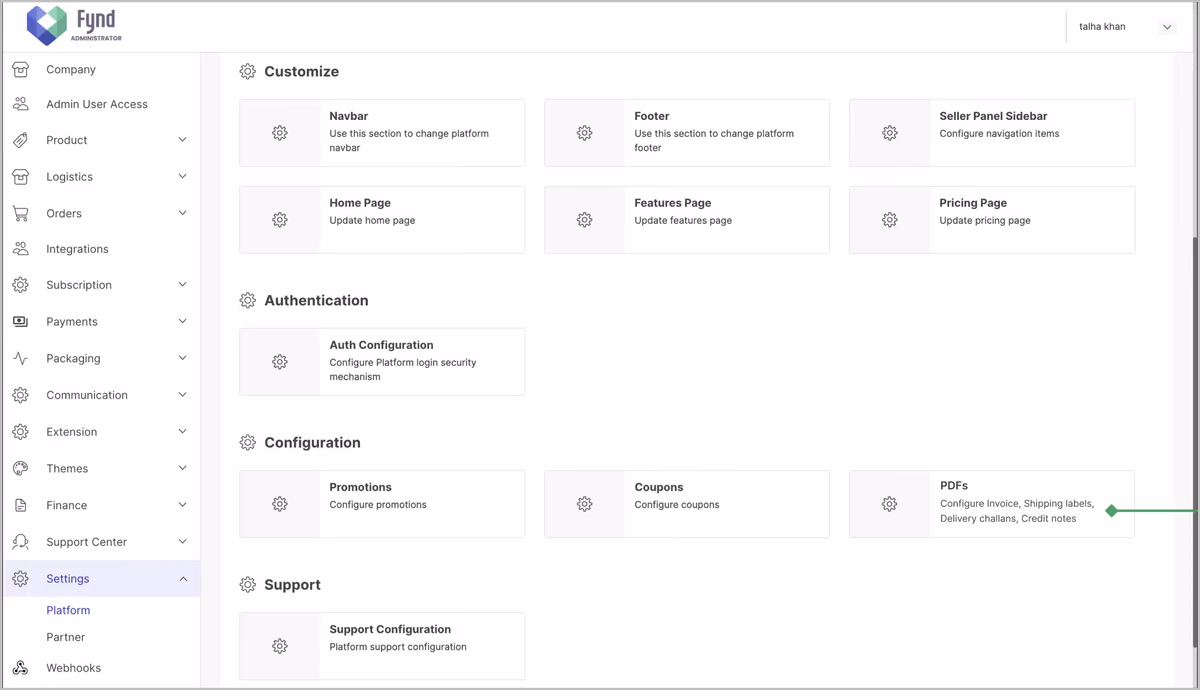The width and height of the screenshot is (1200, 690).
Task: Click the gear icon on PDFs card
Action: (889, 504)
